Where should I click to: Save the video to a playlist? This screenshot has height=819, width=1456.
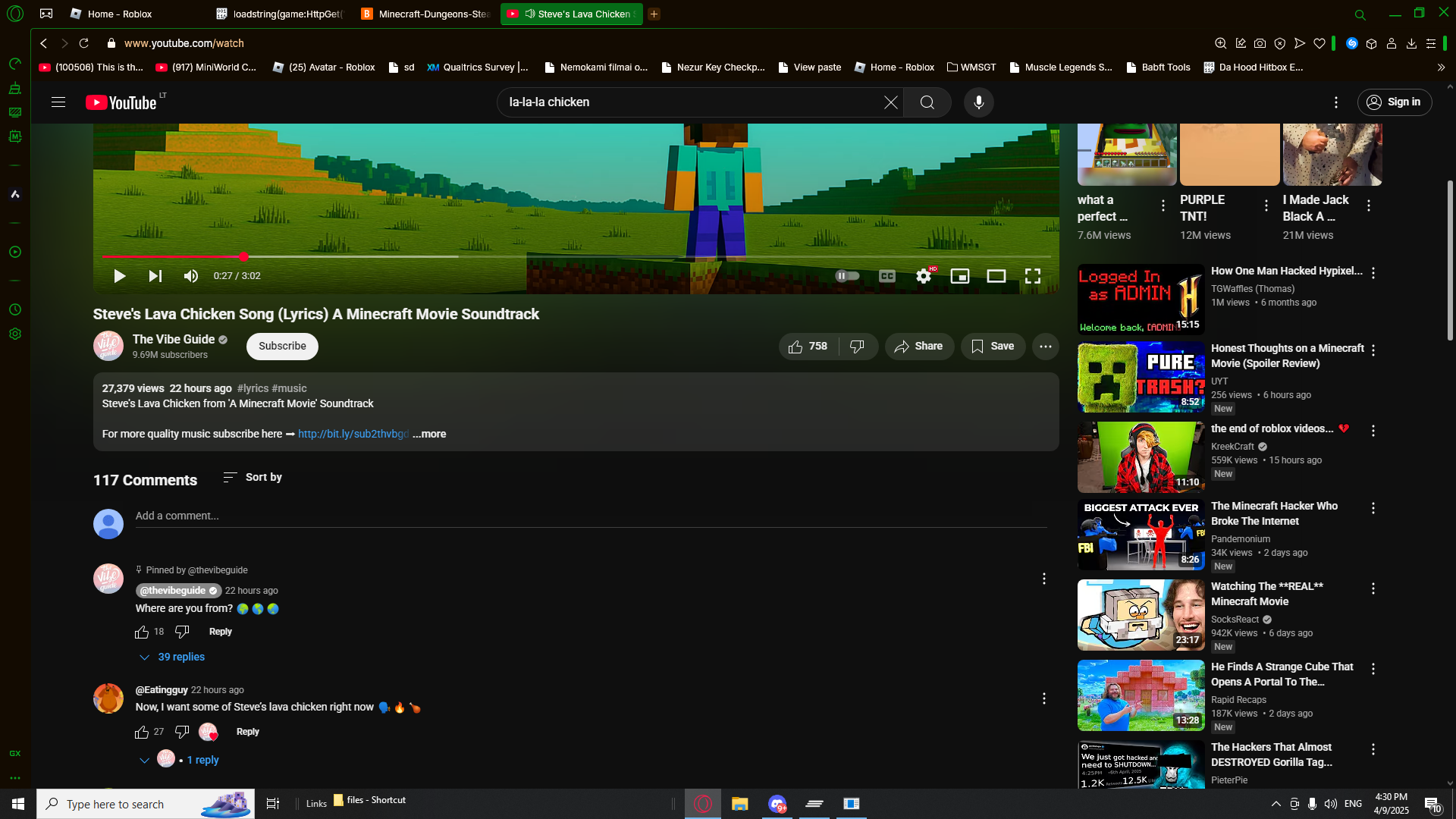coord(993,347)
